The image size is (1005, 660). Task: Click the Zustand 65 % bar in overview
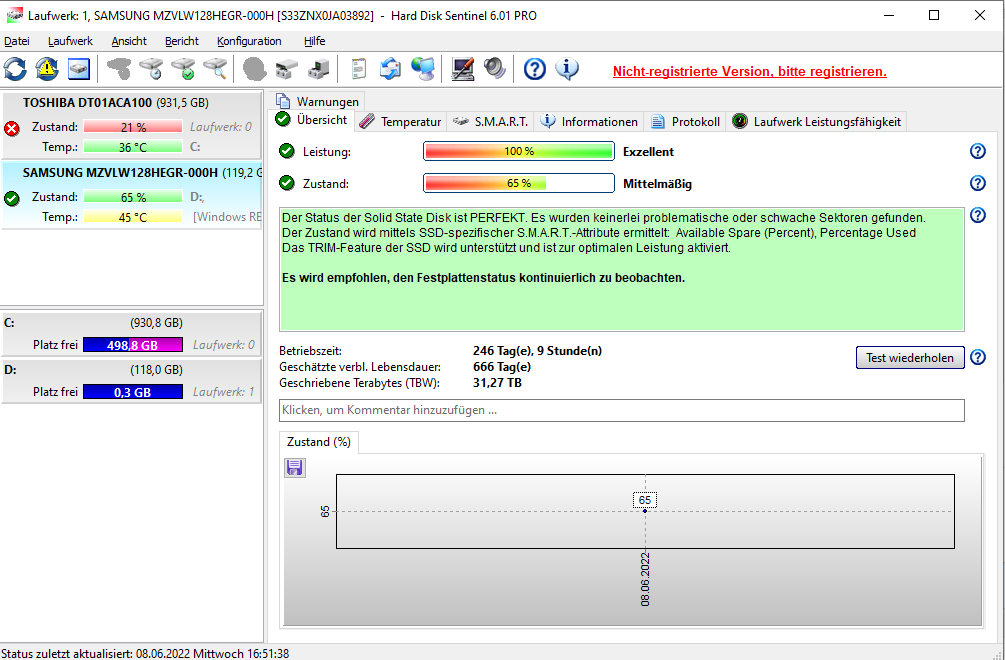[x=519, y=183]
